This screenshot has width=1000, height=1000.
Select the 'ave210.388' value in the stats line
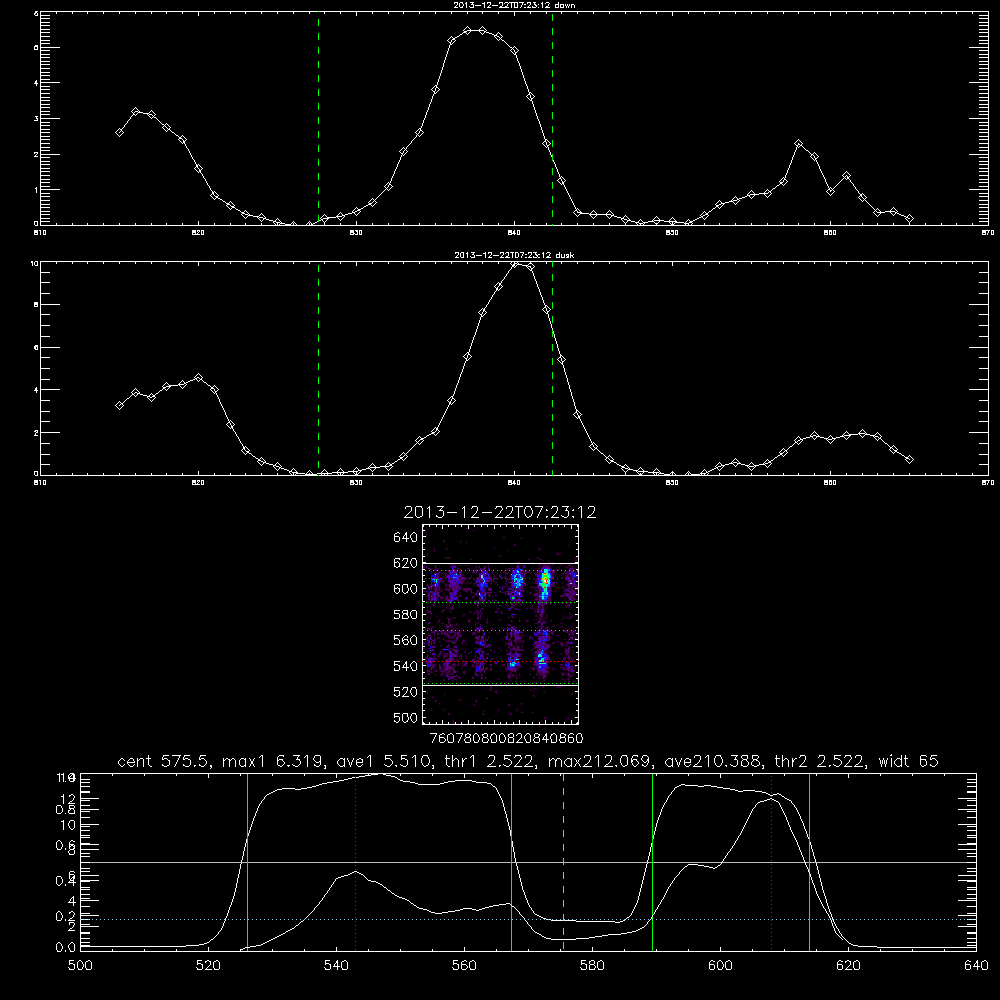(x=714, y=761)
